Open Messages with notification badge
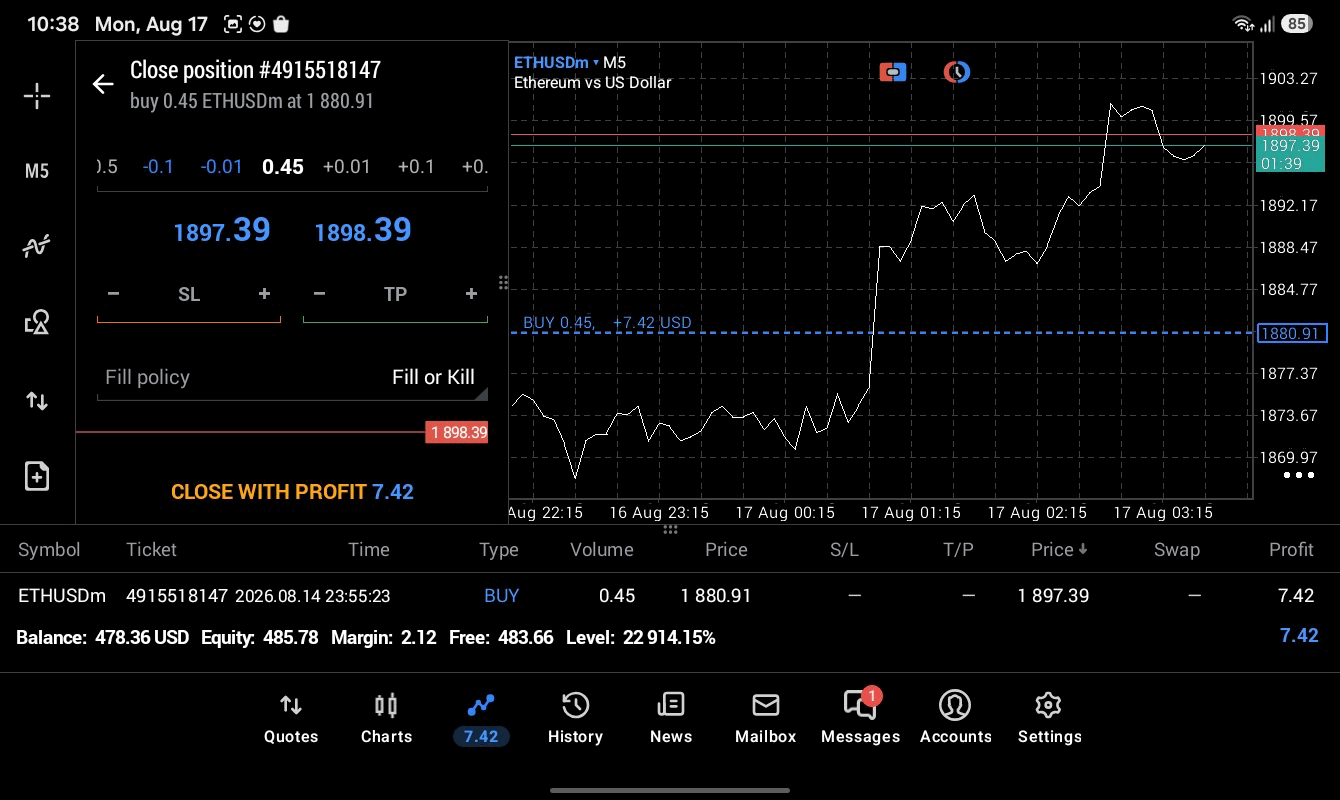This screenshot has height=800, width=1340. pos(860,719)
